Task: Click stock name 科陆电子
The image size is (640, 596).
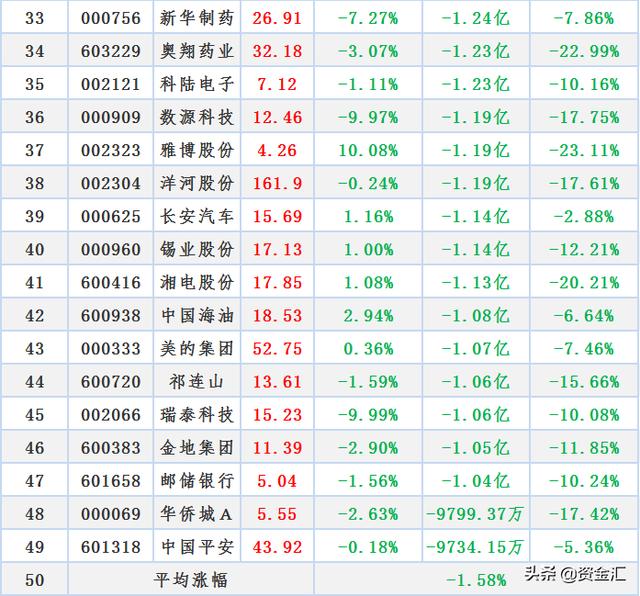Action: pyautogui.click(x=197, y=85)
